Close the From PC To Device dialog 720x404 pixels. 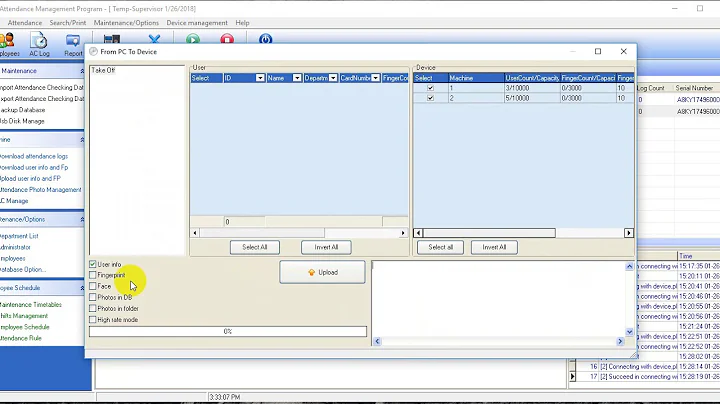click(x=624, y=51)
